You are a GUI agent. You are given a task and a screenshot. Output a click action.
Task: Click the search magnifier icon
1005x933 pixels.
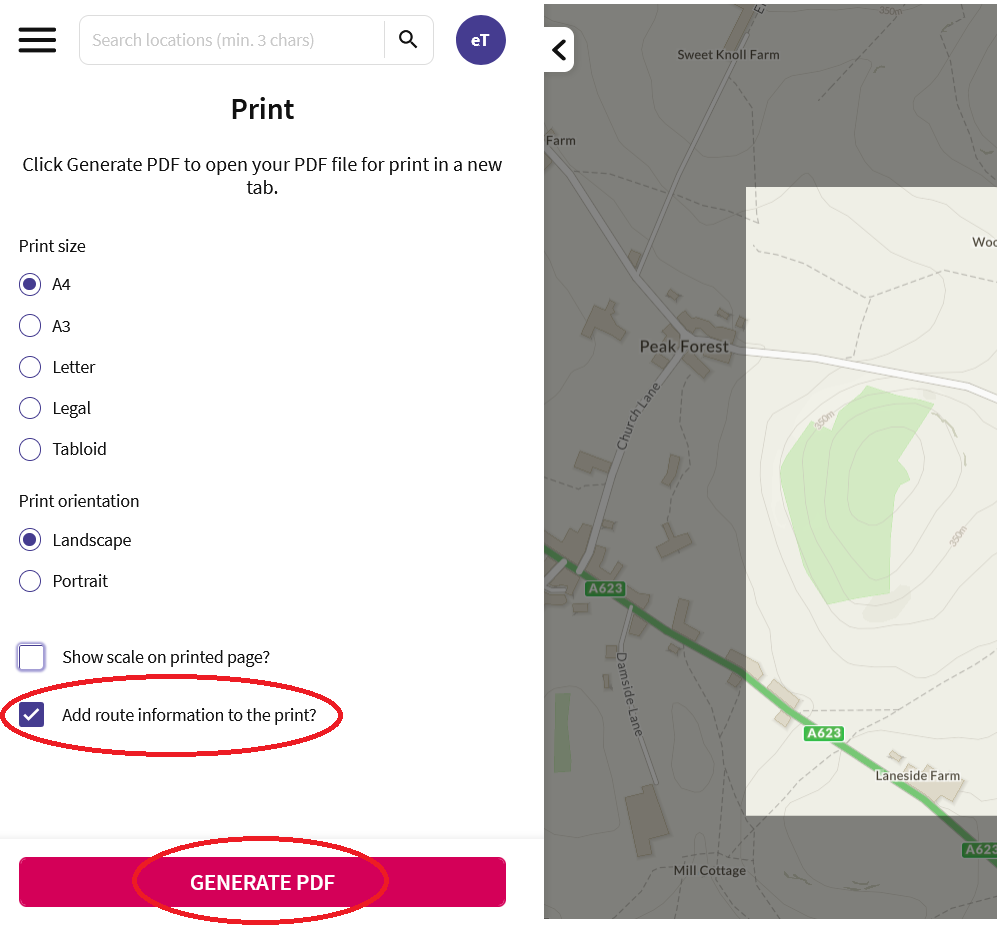[408, 39]
